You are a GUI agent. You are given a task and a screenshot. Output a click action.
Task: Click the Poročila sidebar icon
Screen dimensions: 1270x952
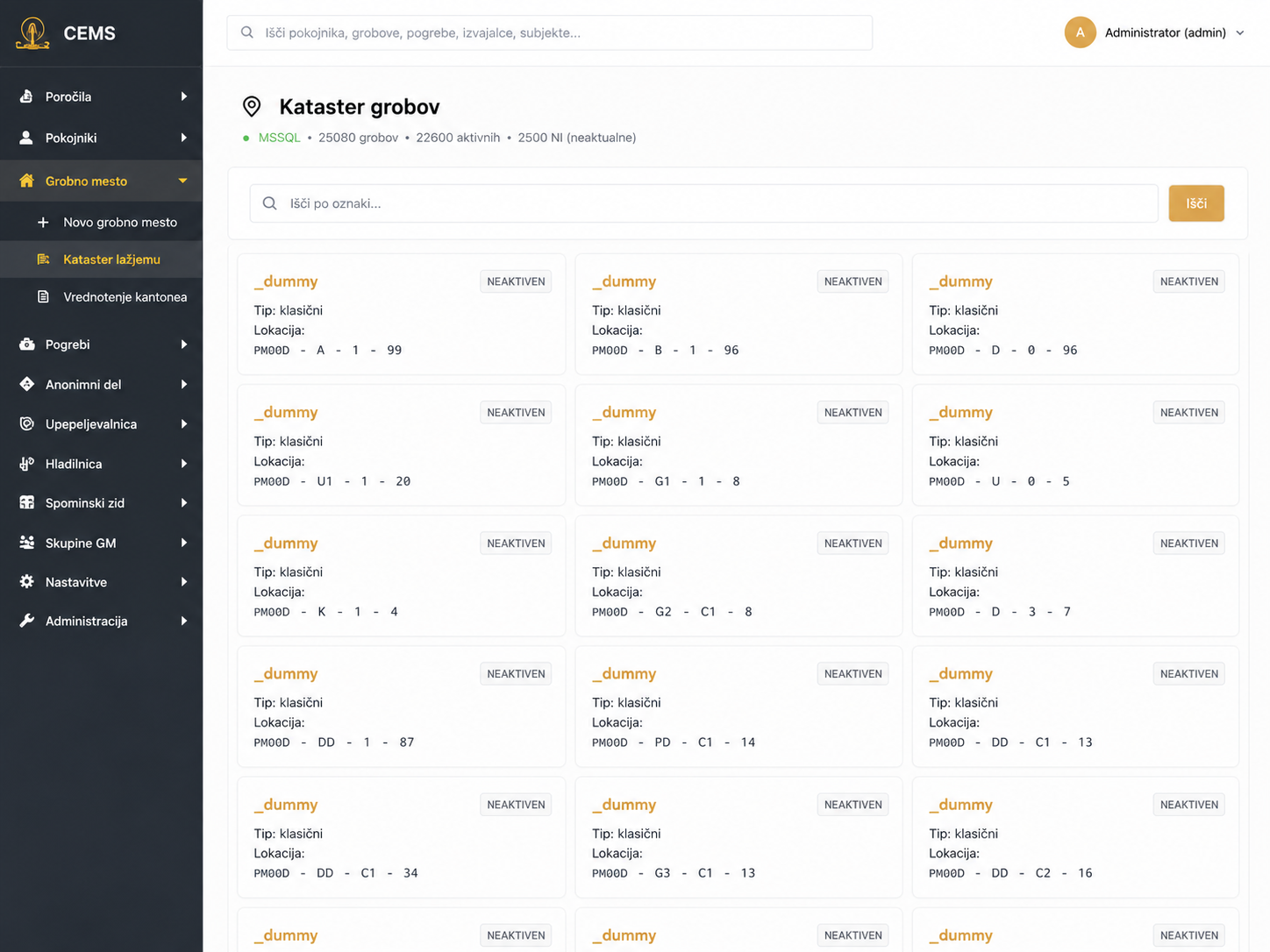(x=26, y=96)
